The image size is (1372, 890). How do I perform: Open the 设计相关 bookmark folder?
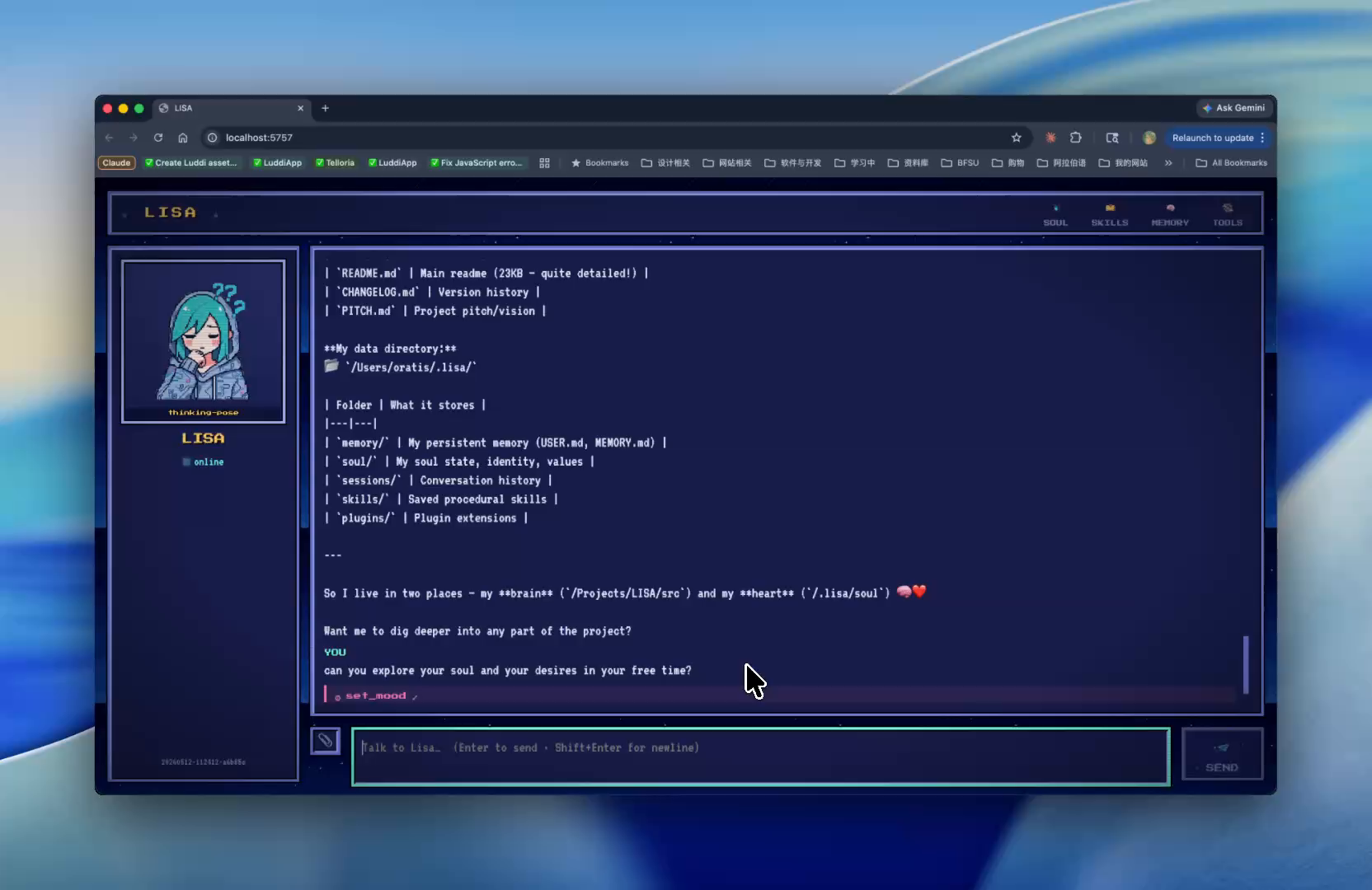665,163
